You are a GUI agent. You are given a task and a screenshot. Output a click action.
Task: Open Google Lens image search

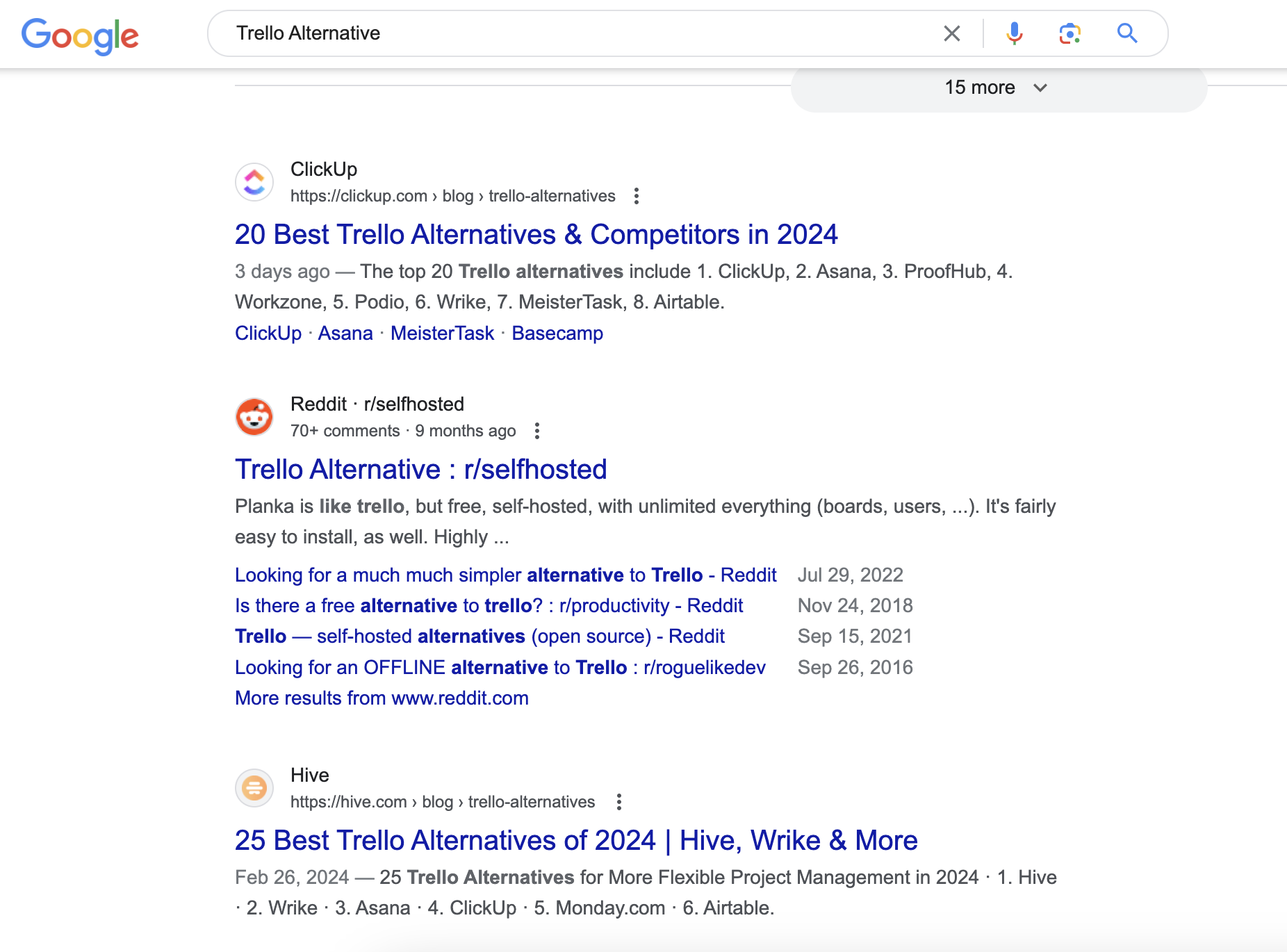pos(1069,33)
